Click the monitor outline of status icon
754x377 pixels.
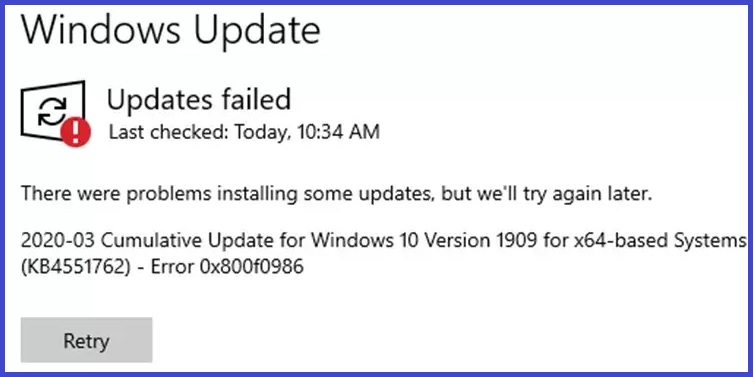[52, 111]
